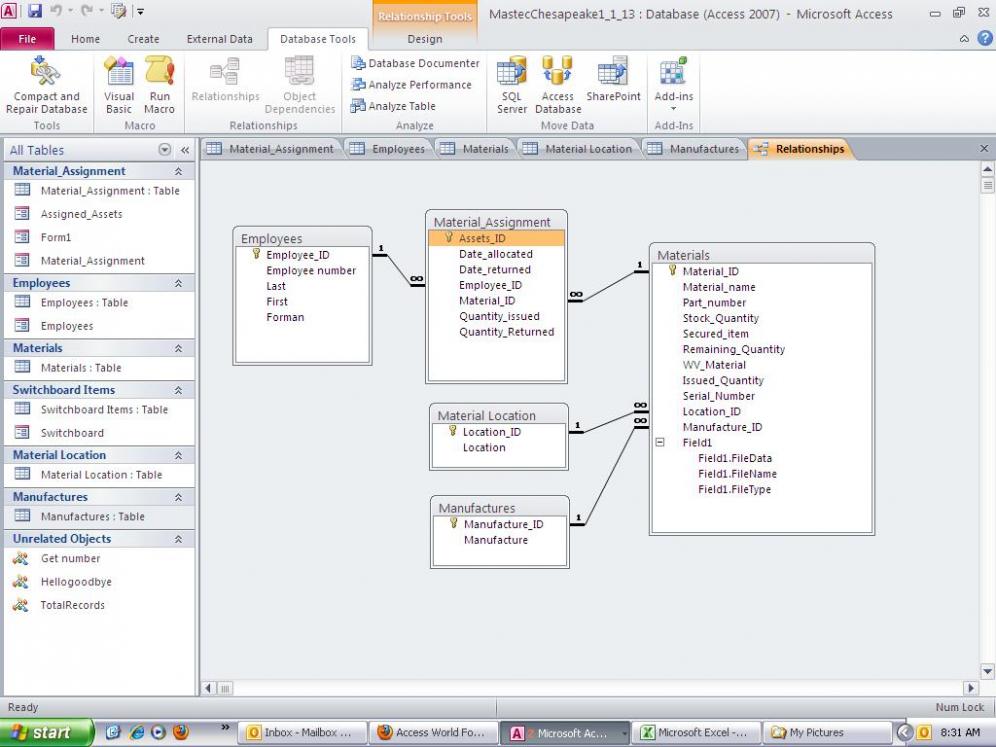Screen dimensions: 996x747
Task: Open the File tab
Action: click(27, 39)
